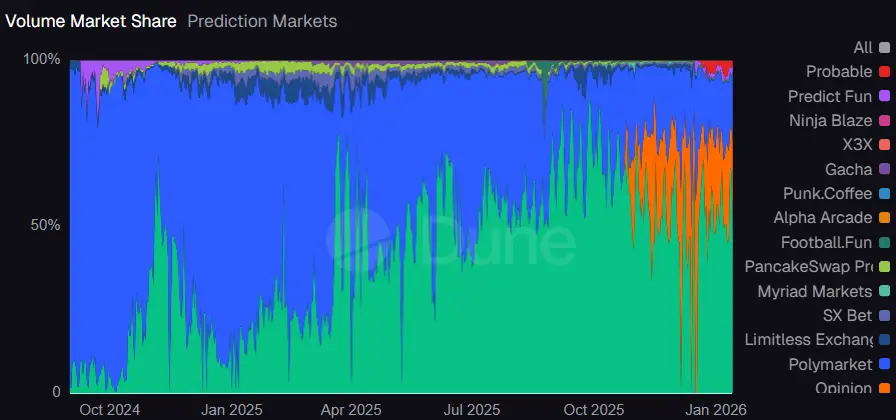896x420 pixels.
Task: Click the Oct 2025 x-axis label
Action: pos(594,410)
